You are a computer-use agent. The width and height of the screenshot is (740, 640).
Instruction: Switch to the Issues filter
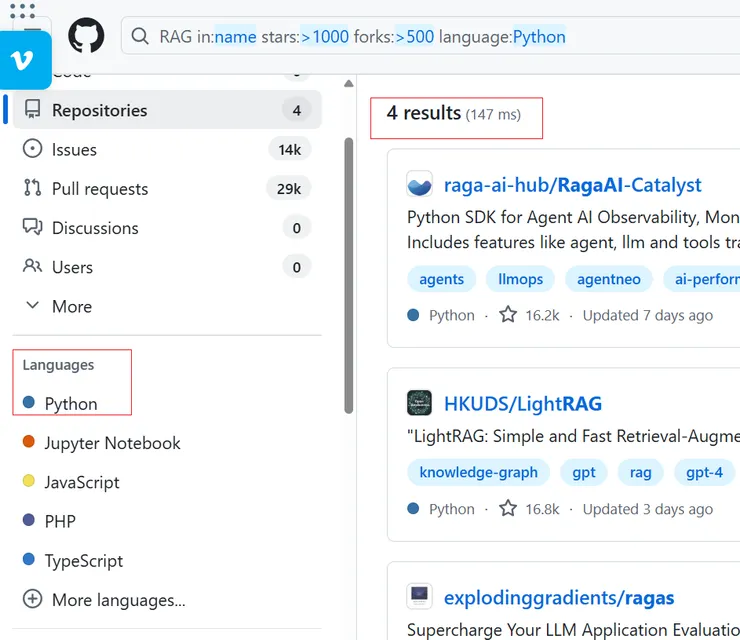[74, 150]
